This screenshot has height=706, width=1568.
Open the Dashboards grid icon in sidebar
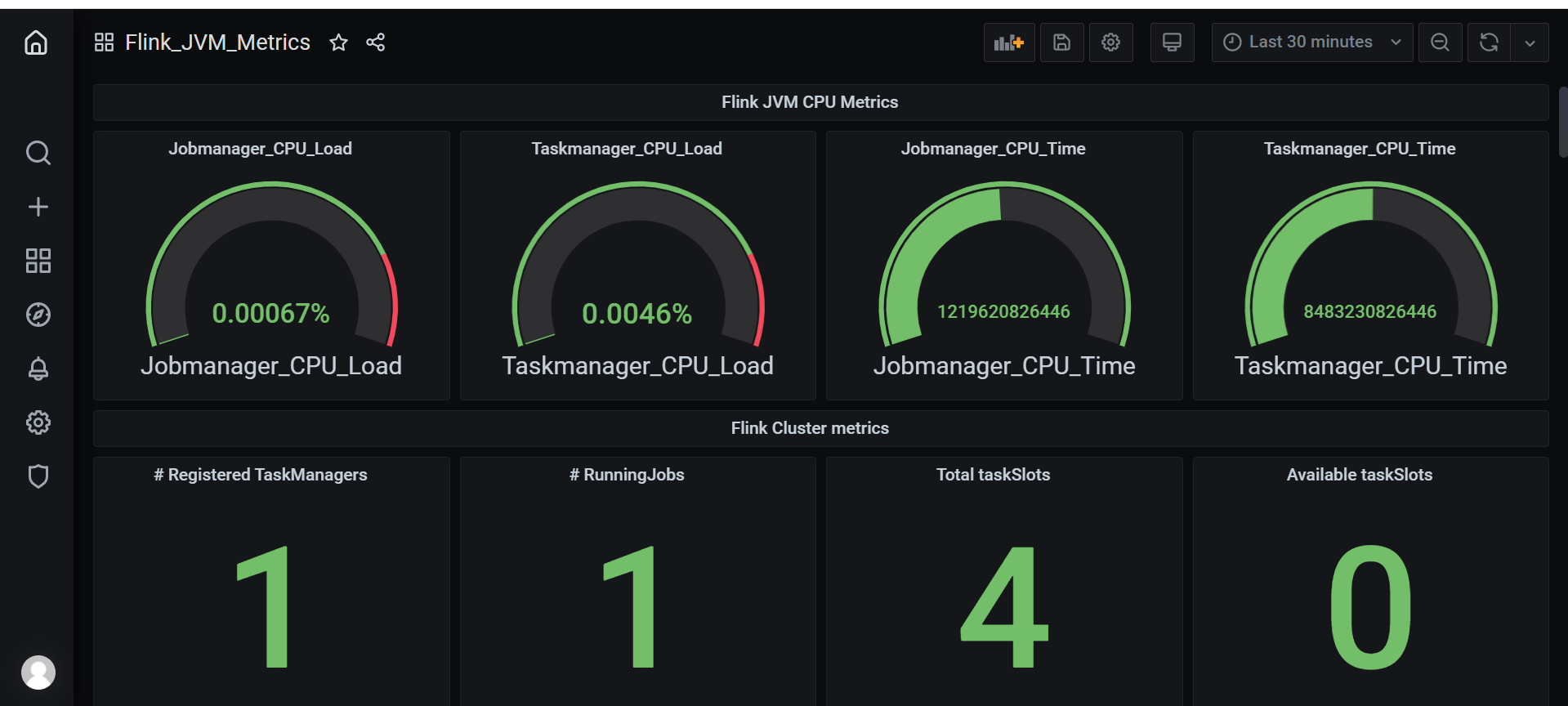coord(38,261)
